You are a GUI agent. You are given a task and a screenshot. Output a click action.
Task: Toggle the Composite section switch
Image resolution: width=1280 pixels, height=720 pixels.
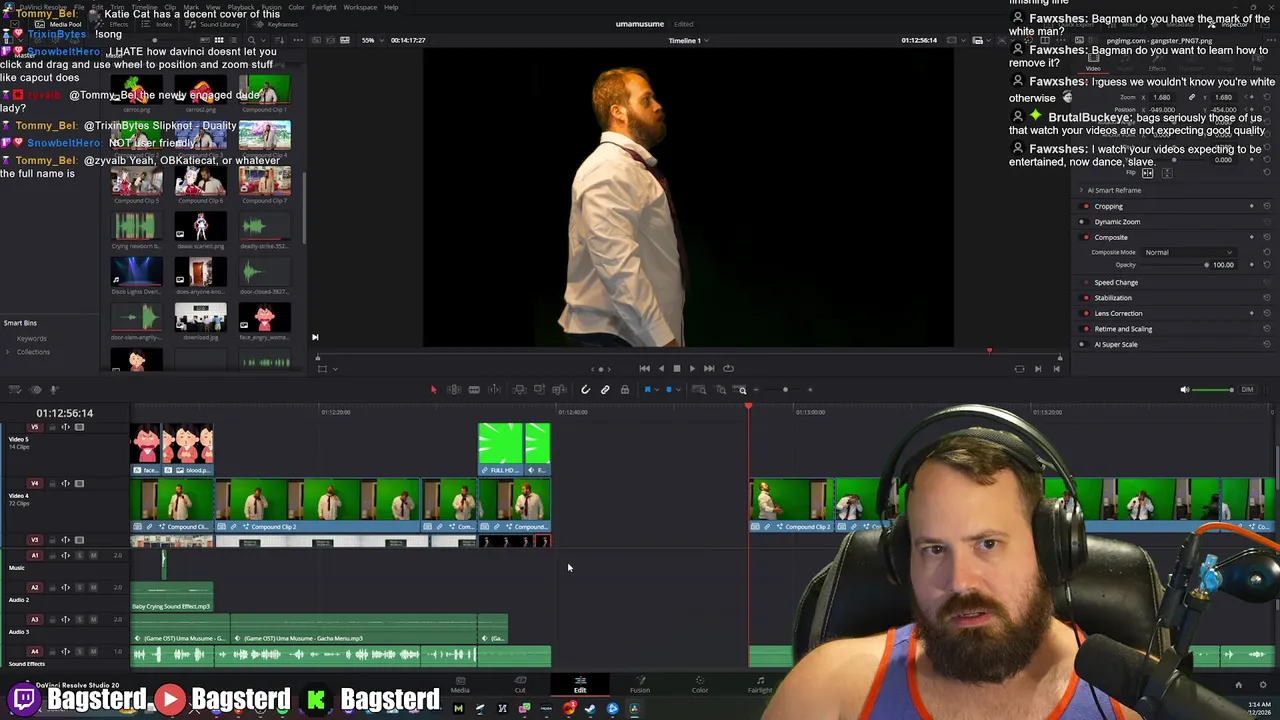click(x=1085, y=238)
